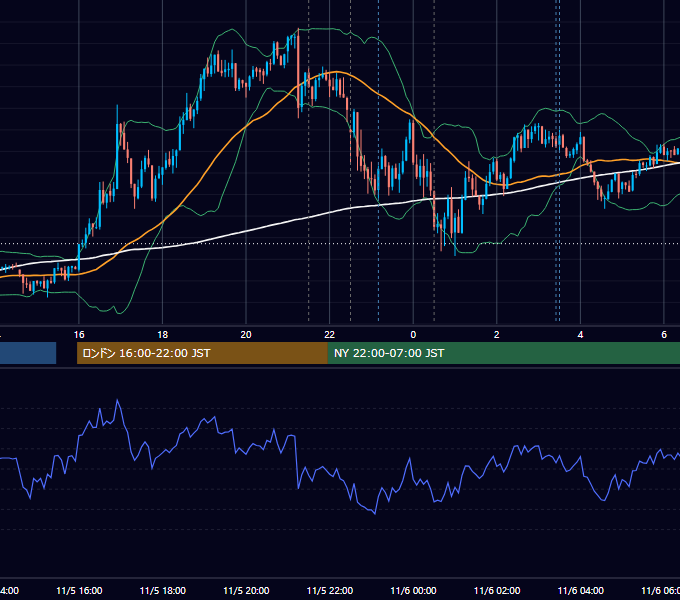Click the 11/5 22:00 date label

[330, 590]
